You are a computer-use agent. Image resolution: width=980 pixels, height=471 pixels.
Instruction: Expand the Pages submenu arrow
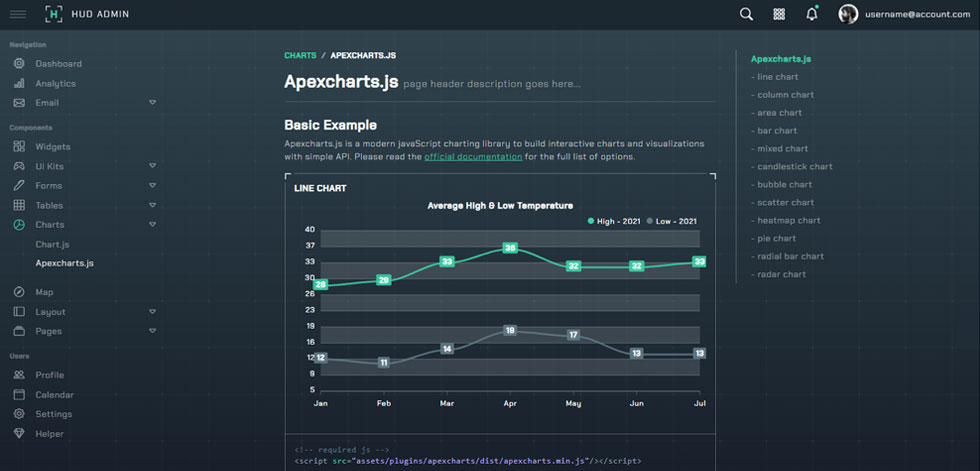(x=152, y=330)
